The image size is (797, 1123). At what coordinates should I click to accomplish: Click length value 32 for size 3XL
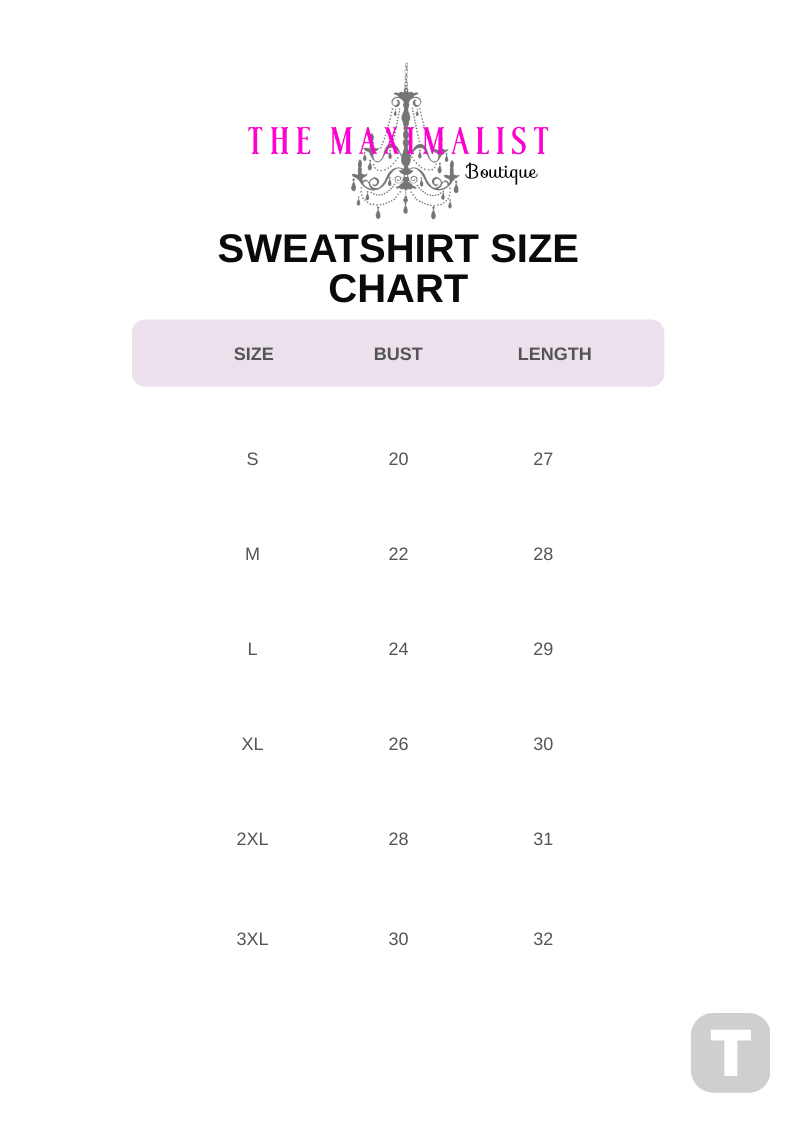(543, 939)
